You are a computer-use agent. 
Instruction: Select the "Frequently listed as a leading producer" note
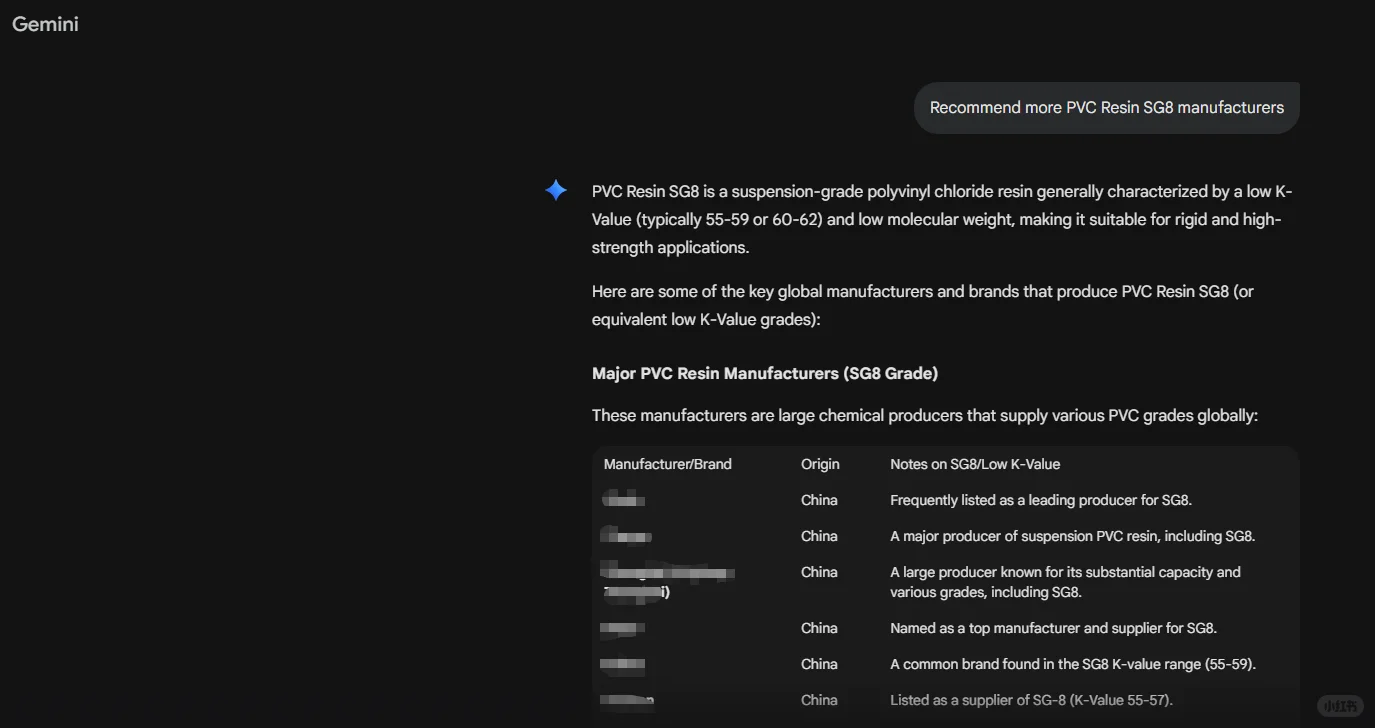[x=1040, y=500]
